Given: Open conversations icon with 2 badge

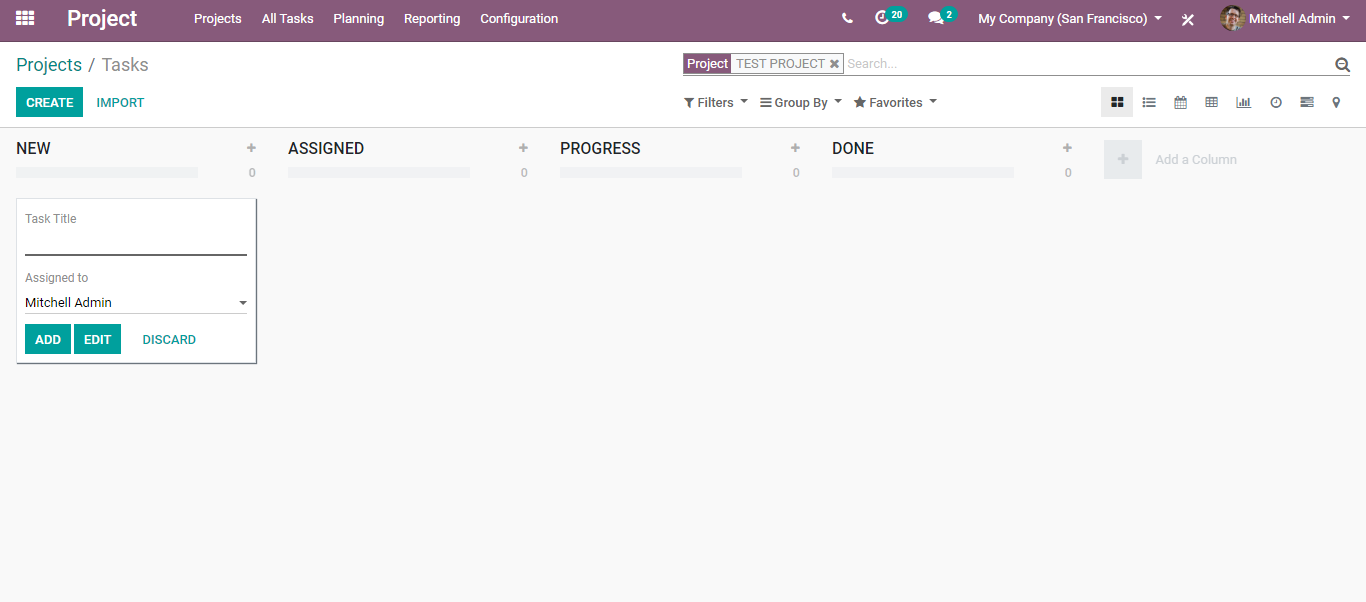Looking at the screenshot, I should tap(941, 17).
